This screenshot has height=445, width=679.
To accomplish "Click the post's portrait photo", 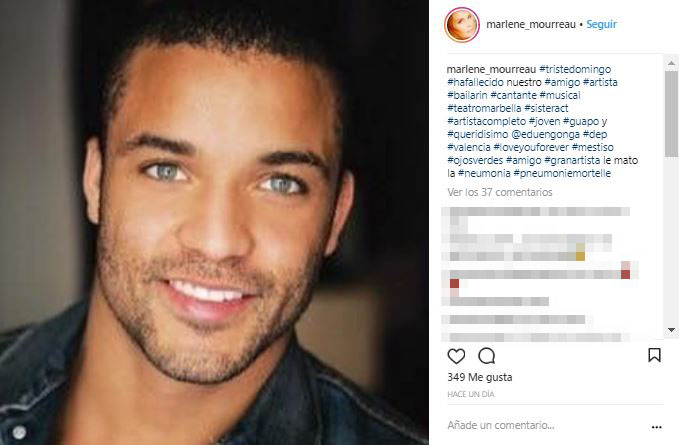I will [214, 222].
